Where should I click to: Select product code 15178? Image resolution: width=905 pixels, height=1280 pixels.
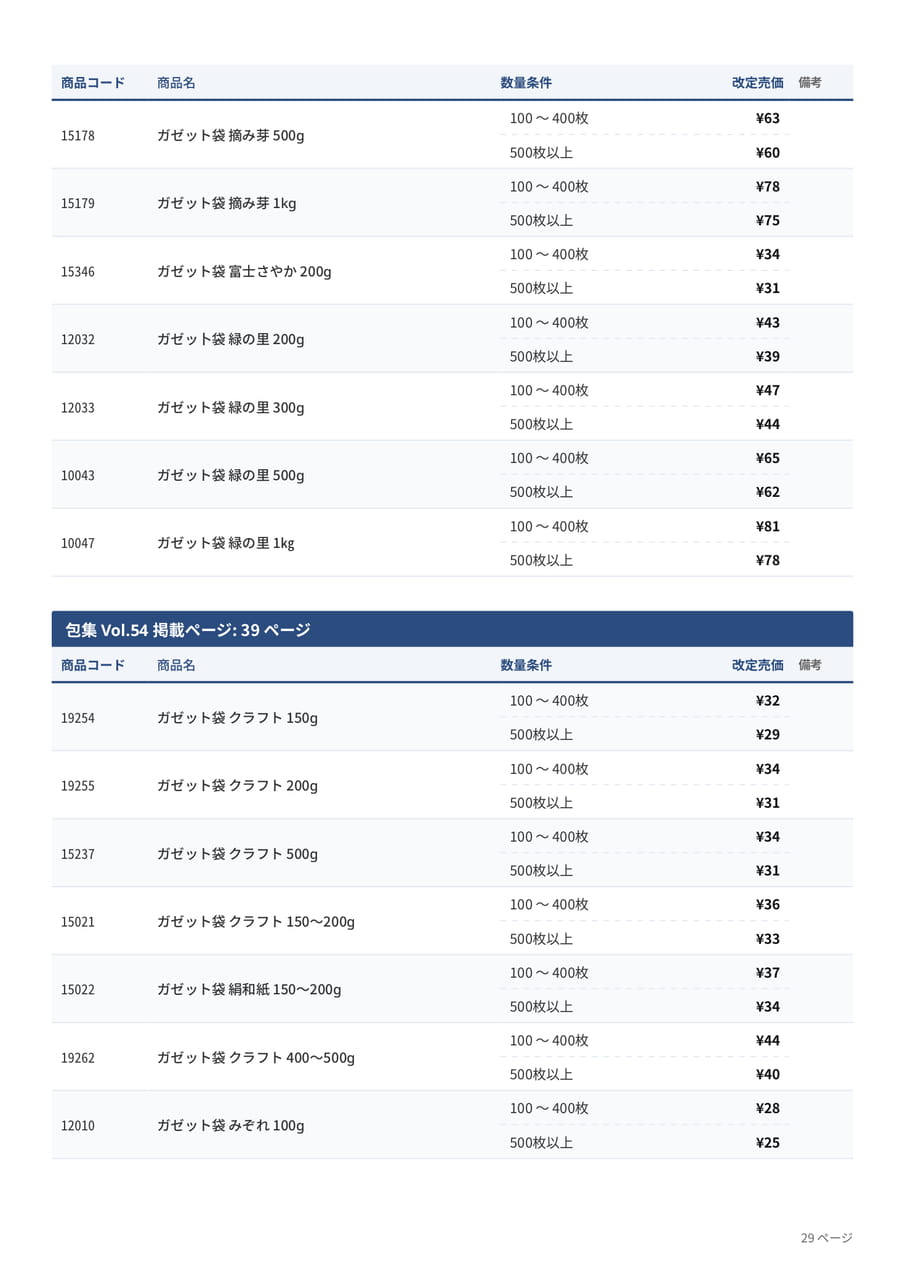coord(78,135)
